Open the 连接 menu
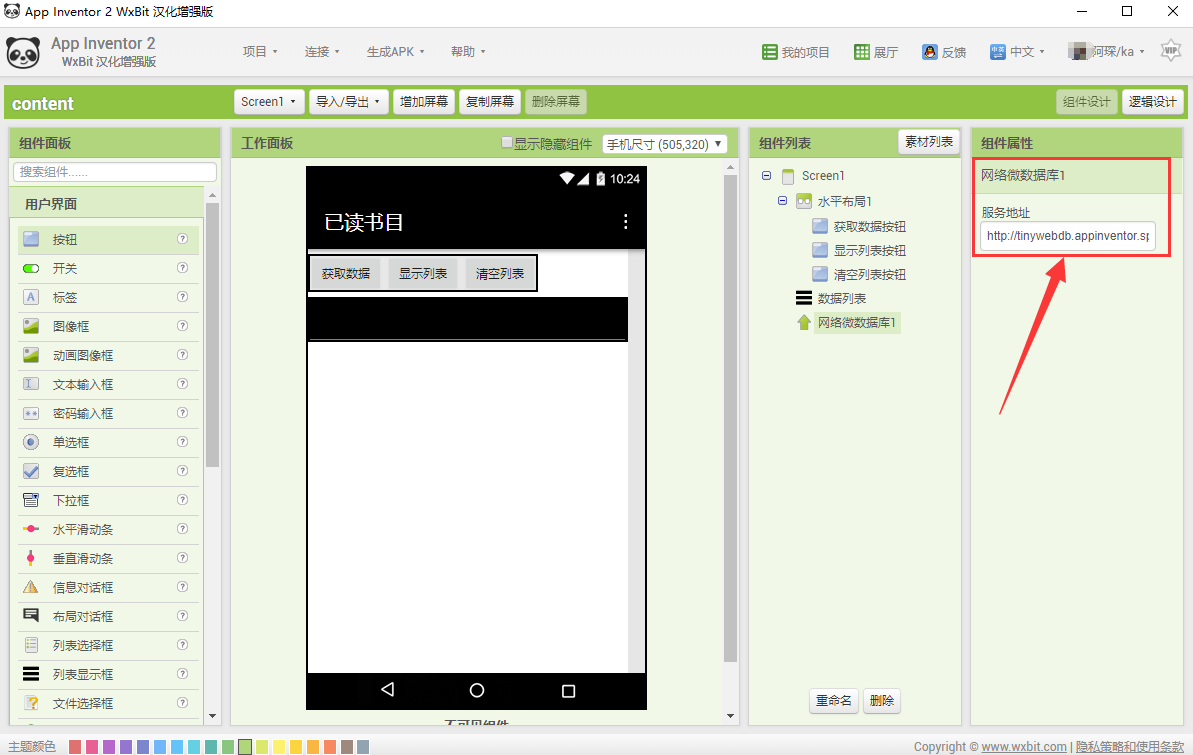This screenshot has height=755, width=1193. click(322, 52)
